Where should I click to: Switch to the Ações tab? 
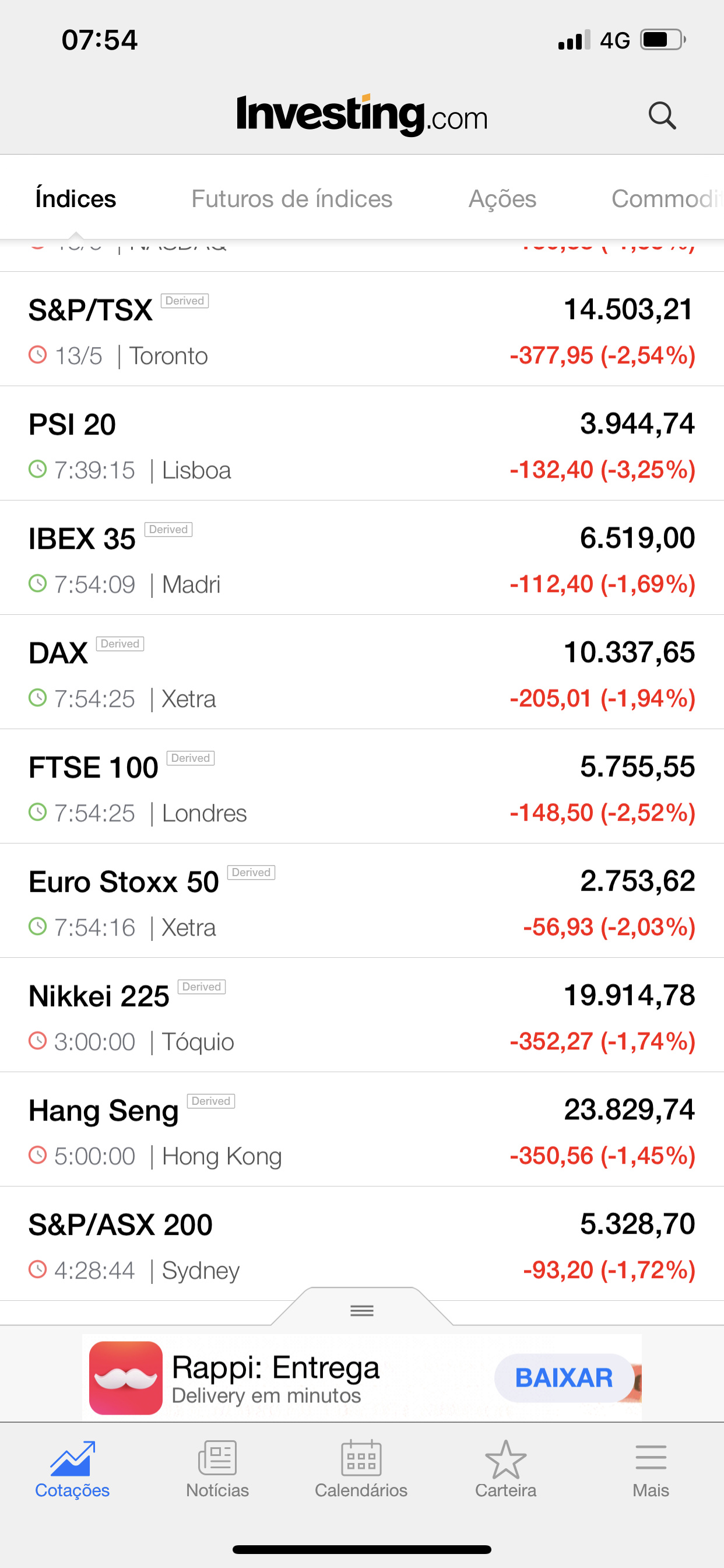pyautogui.click(x=502, y=199)
